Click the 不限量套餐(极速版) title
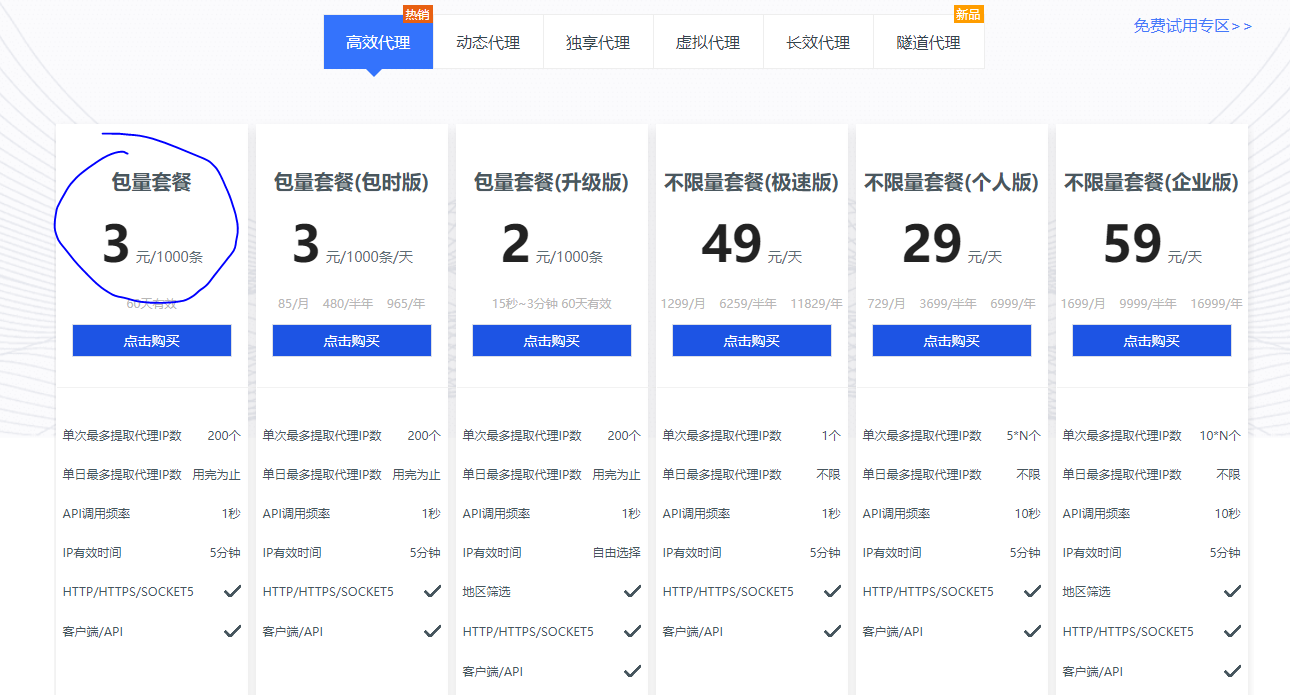This screenshot has height=695, width=1290. coord(752,183)
